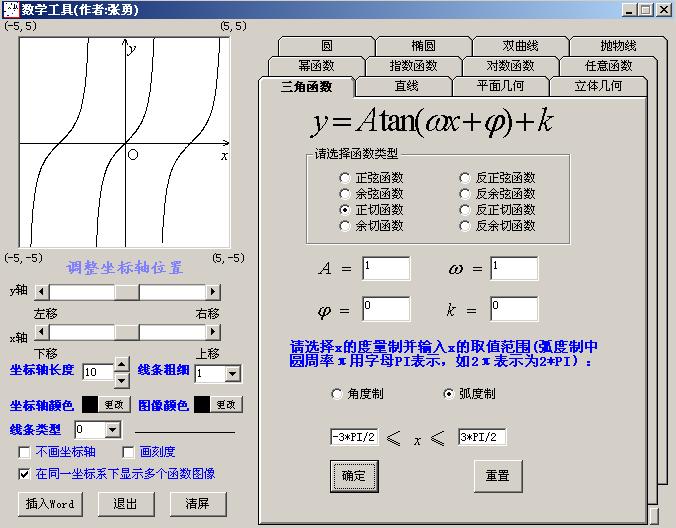Click 退出 button

tap(125, 503)
